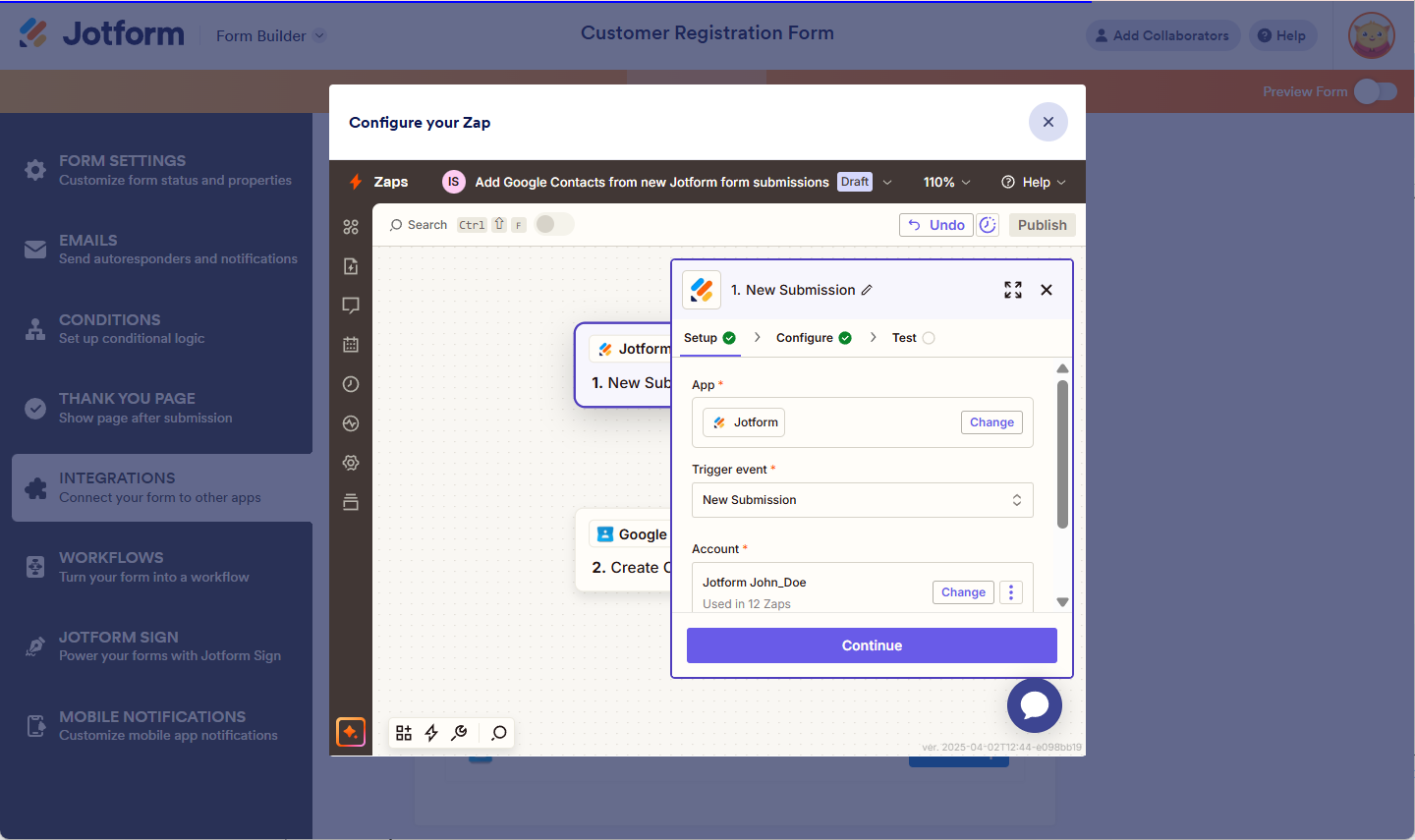The image size is (1415, 840).
Task: Click the pencil icon to rename New Submission
Action: 867,290
